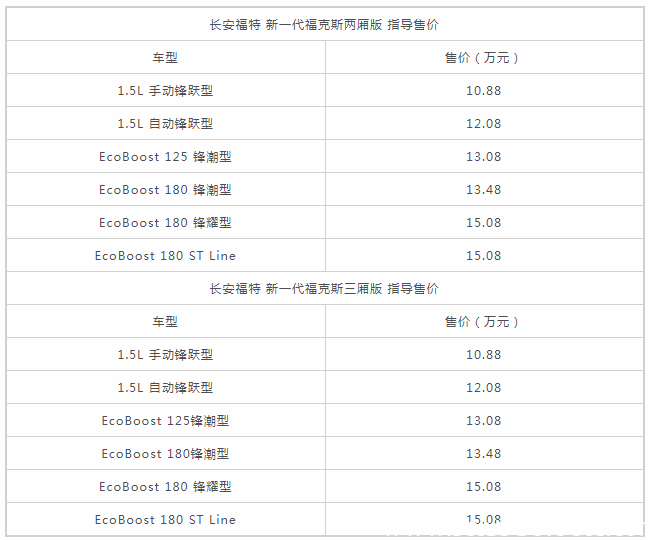Pick EcoBoost 125锋潮型 in the 三厢版 table
Screen dimensions: 649x540
165,421
